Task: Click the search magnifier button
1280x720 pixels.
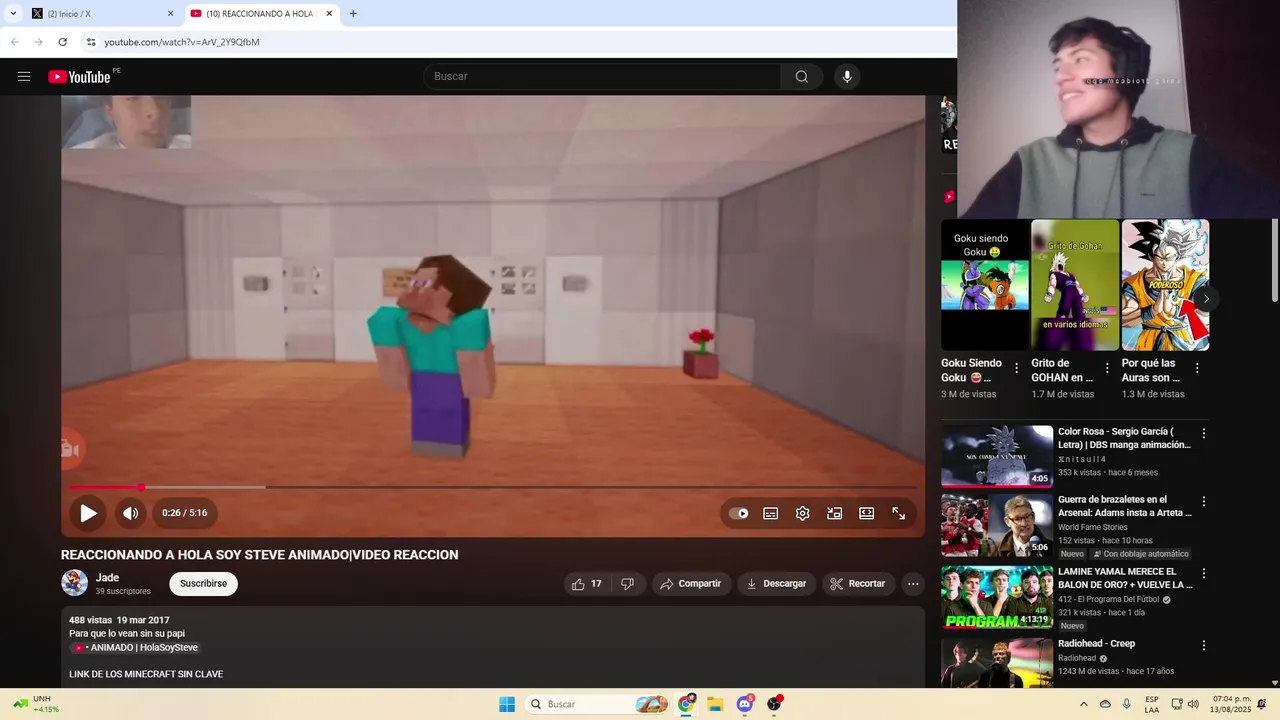Action: pos(802,77)
